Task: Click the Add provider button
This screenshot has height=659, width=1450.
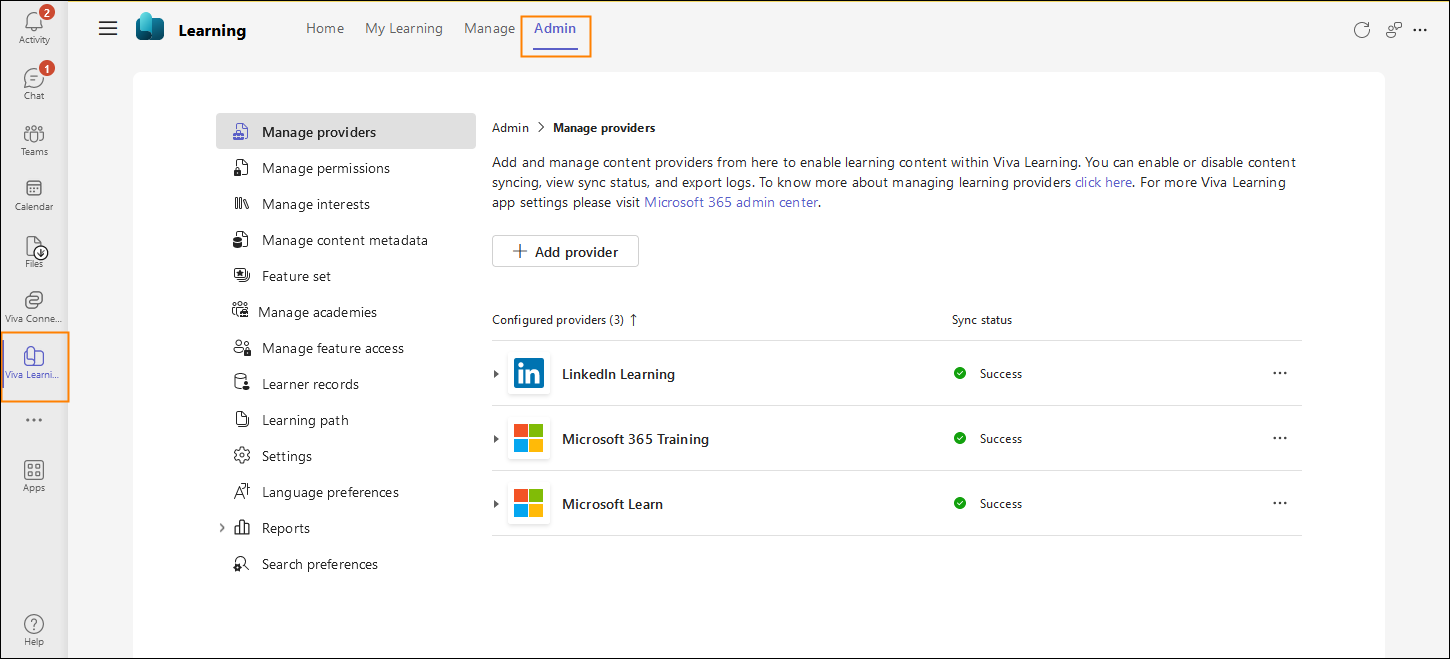Action: (565, 252)
